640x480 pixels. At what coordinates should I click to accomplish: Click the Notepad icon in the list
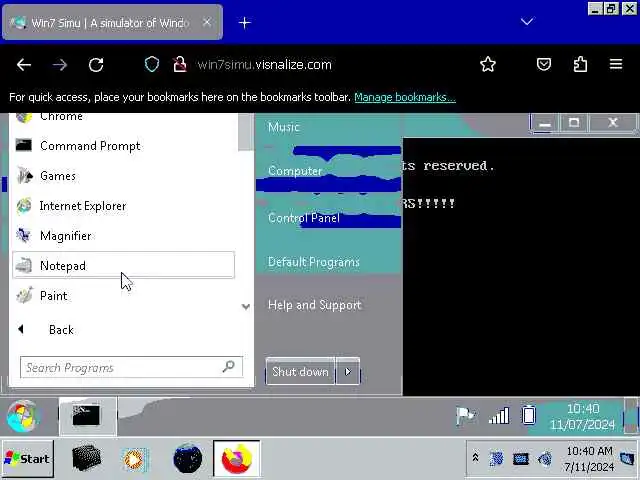tap(24, 266)
